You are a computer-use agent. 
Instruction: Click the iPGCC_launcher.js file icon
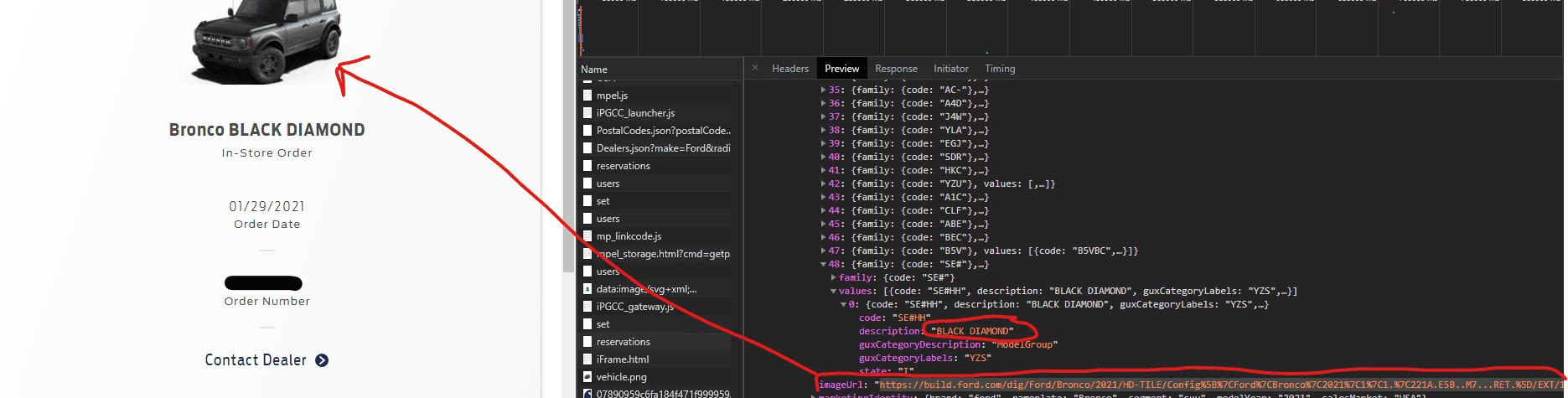(587, 113)
